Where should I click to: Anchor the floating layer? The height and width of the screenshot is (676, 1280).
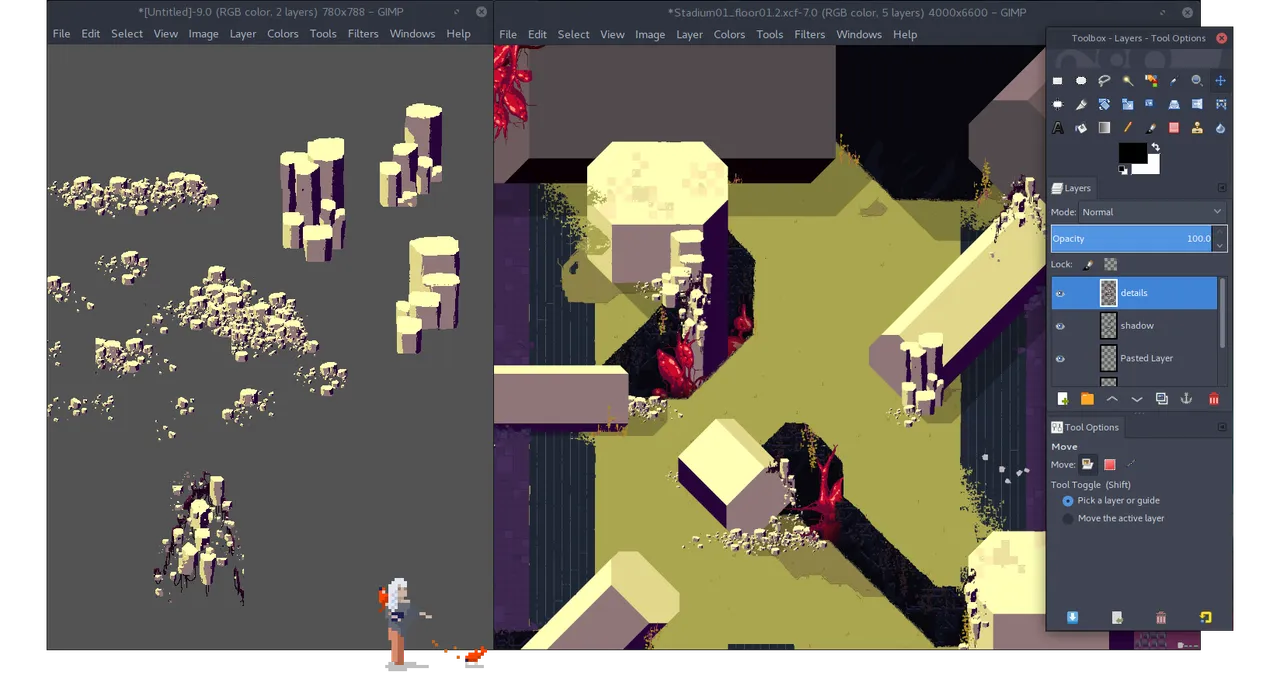pos(1187,399)
